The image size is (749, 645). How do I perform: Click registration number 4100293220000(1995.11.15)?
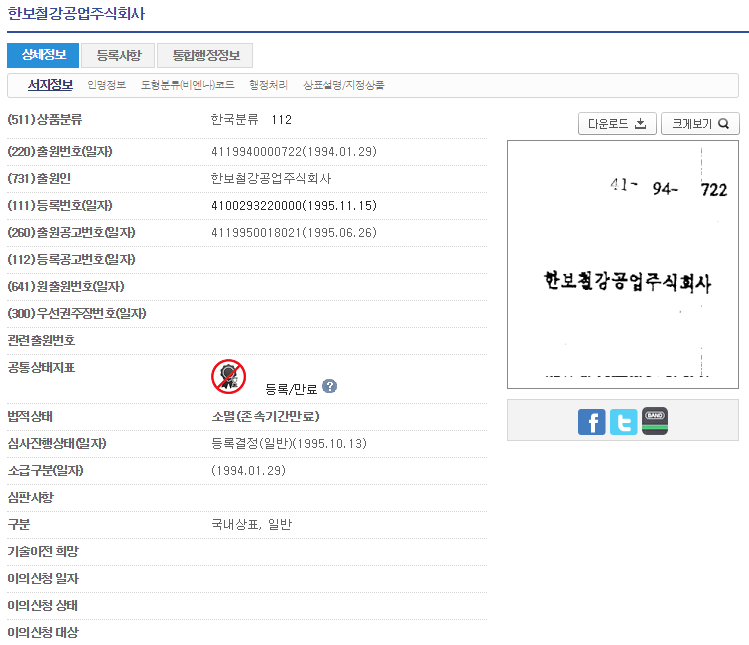click(x=294, y=205)
